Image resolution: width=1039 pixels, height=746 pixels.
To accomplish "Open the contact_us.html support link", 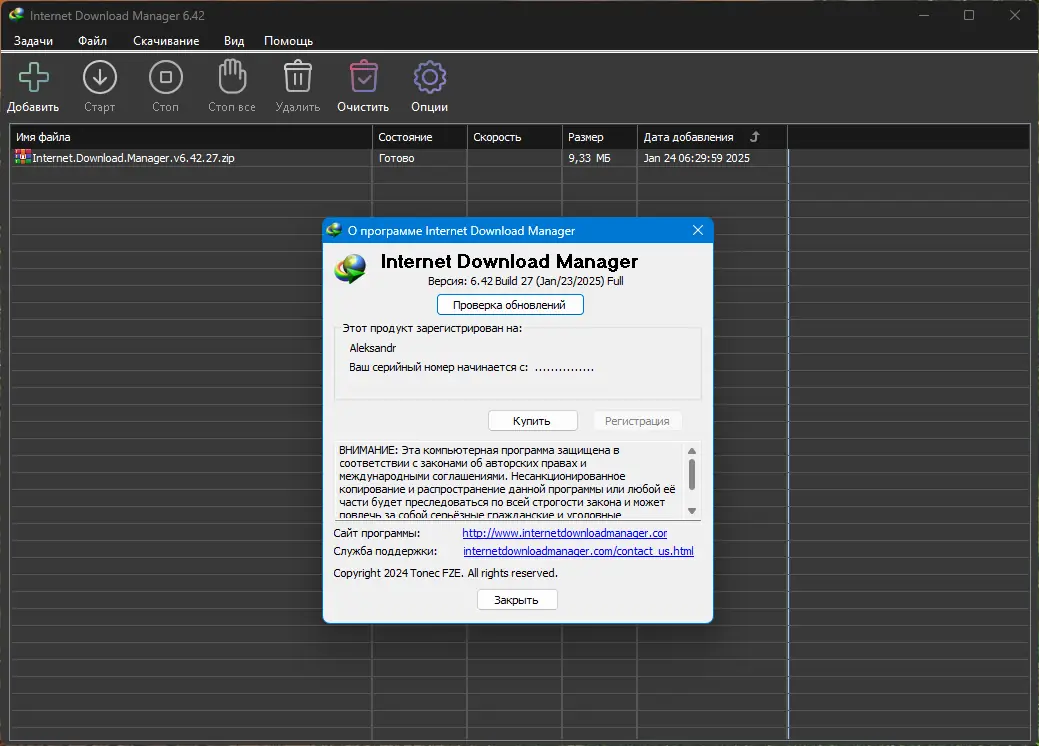I will 578,551.
